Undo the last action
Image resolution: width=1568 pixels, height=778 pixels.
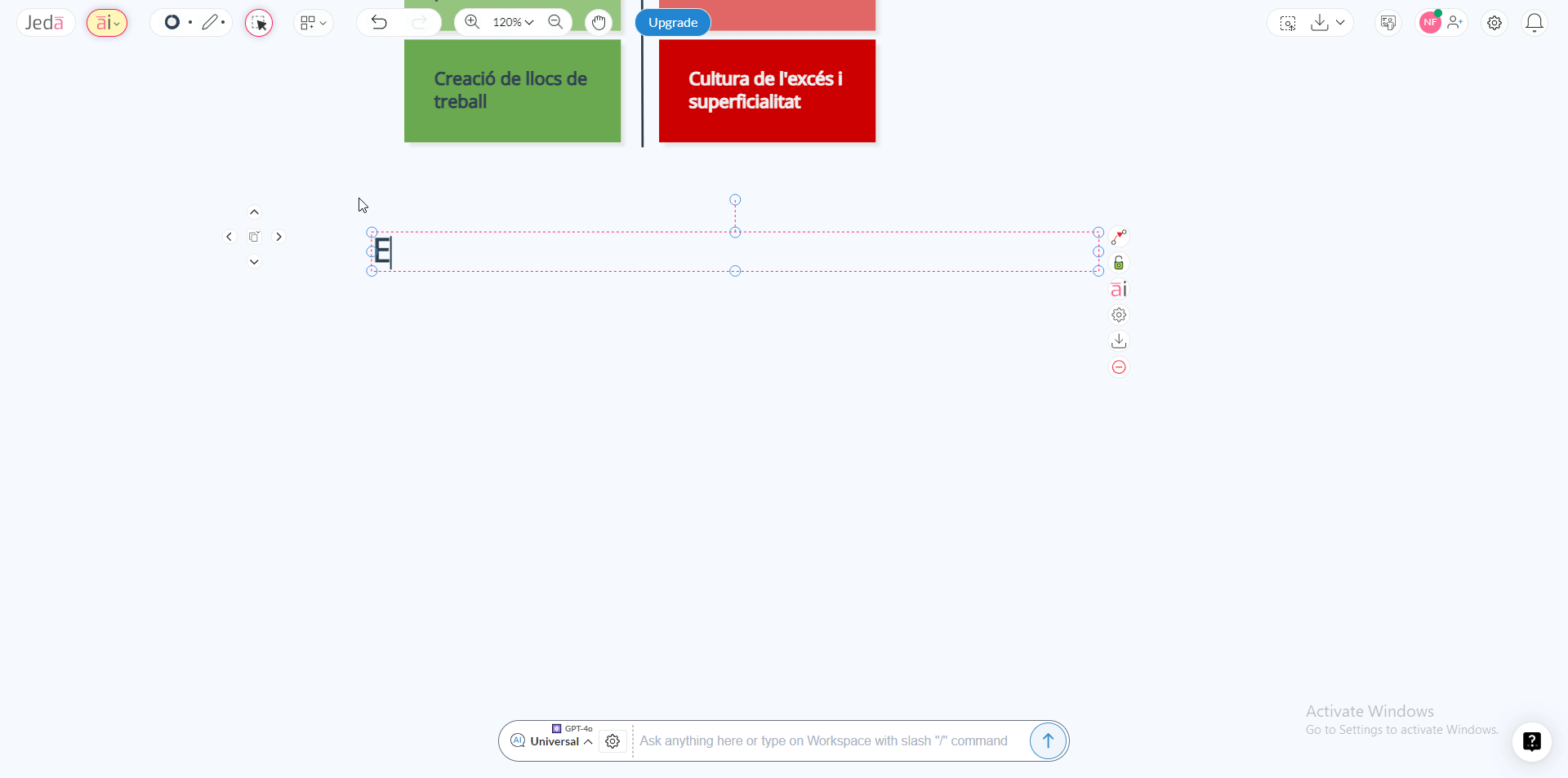tap(379, 23)
